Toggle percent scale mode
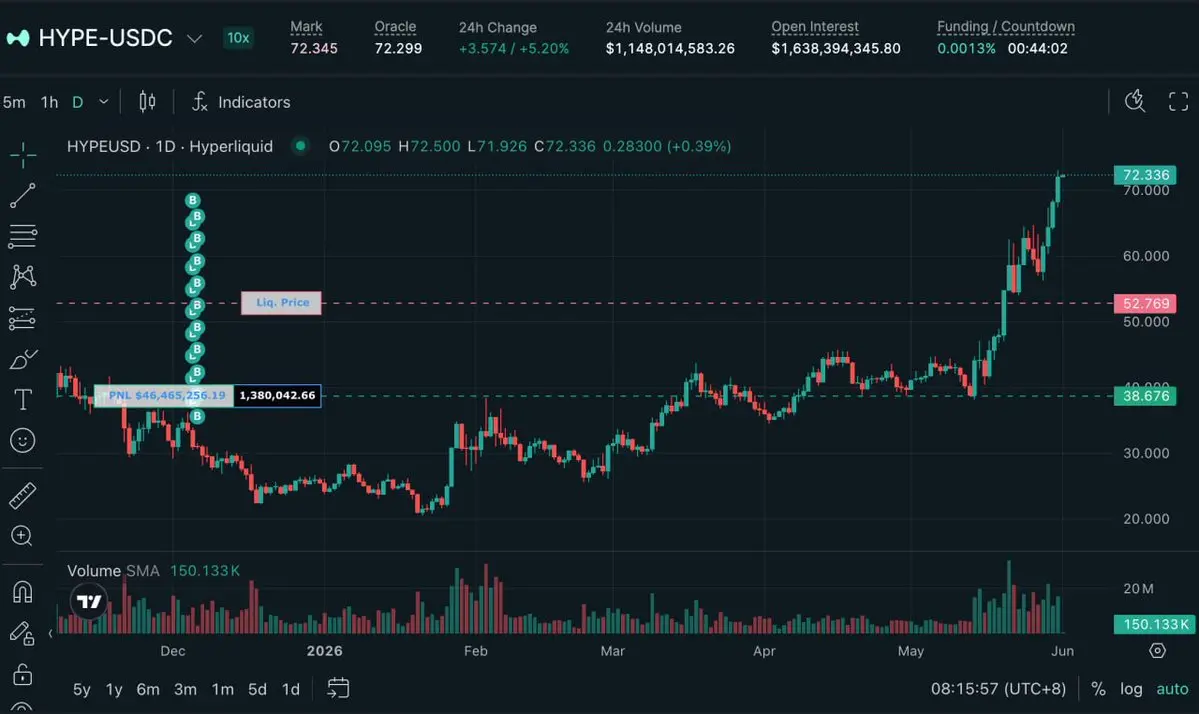The height and width of the screenshot is (714, 1199). (1098, 689)
